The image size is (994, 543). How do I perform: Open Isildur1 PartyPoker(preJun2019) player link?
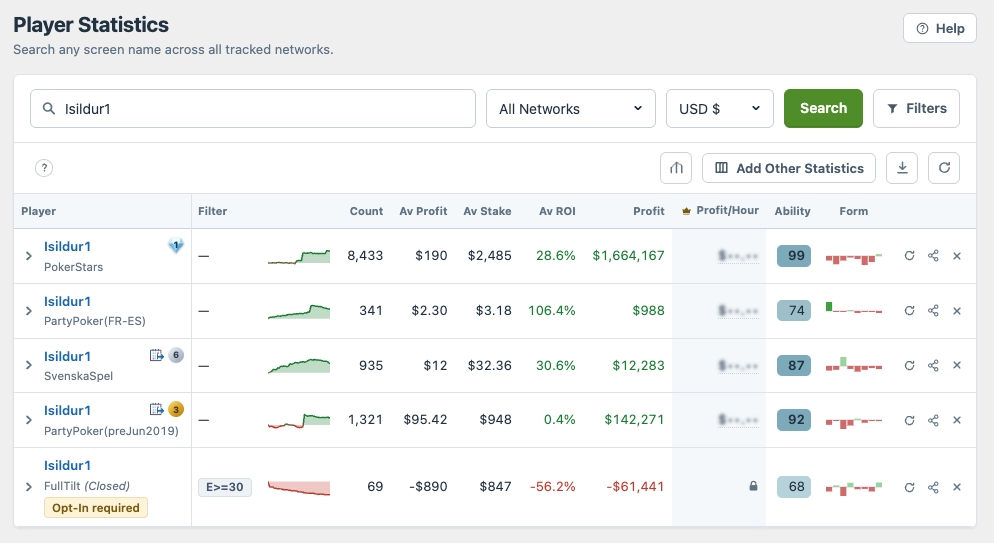click(67, 411)
